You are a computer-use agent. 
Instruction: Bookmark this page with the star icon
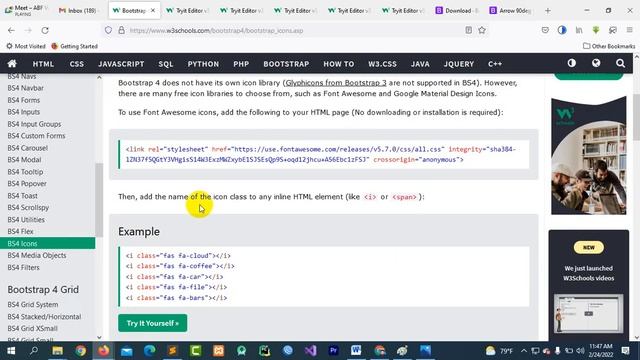pos(482,30)
